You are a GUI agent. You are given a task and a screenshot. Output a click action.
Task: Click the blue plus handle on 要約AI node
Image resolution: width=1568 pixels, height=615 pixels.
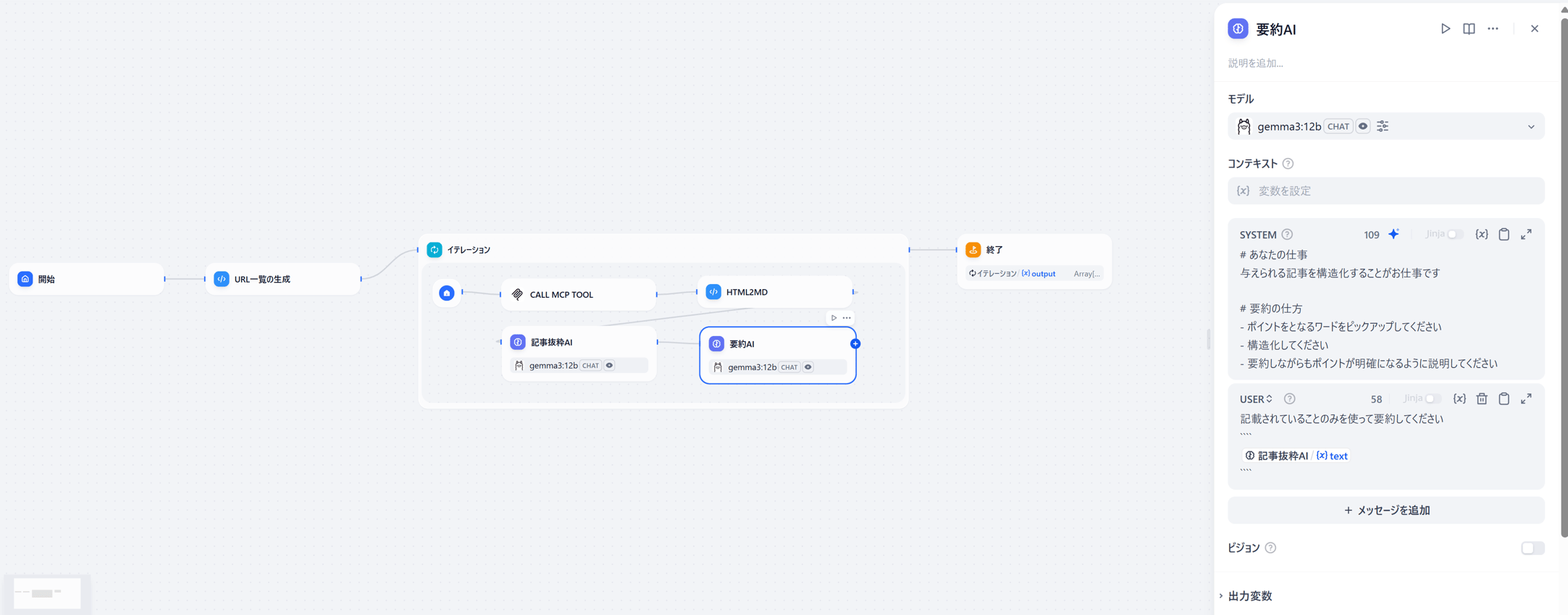coord(855,343)
